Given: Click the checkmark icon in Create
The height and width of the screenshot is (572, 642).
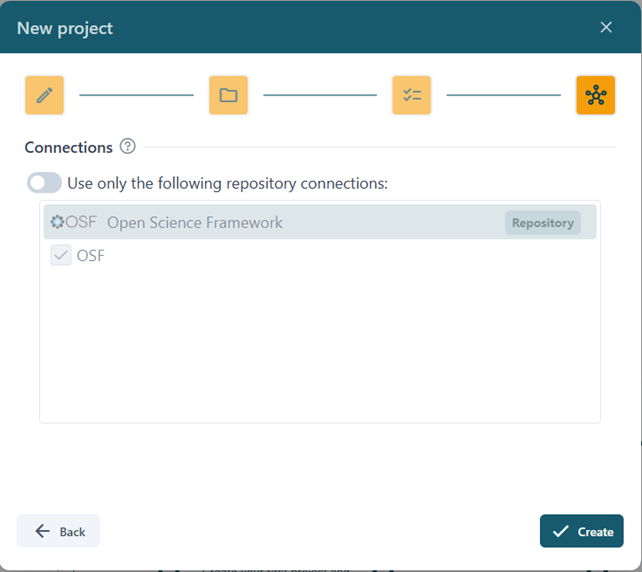Looking at the screenshot, I should click(x=561, y=531).
